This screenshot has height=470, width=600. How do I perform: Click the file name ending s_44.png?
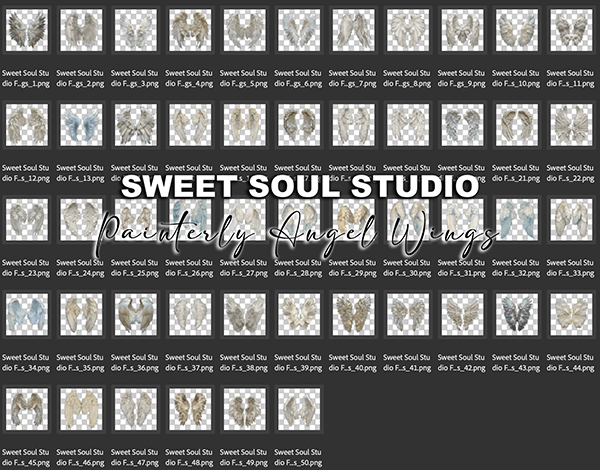570,362
